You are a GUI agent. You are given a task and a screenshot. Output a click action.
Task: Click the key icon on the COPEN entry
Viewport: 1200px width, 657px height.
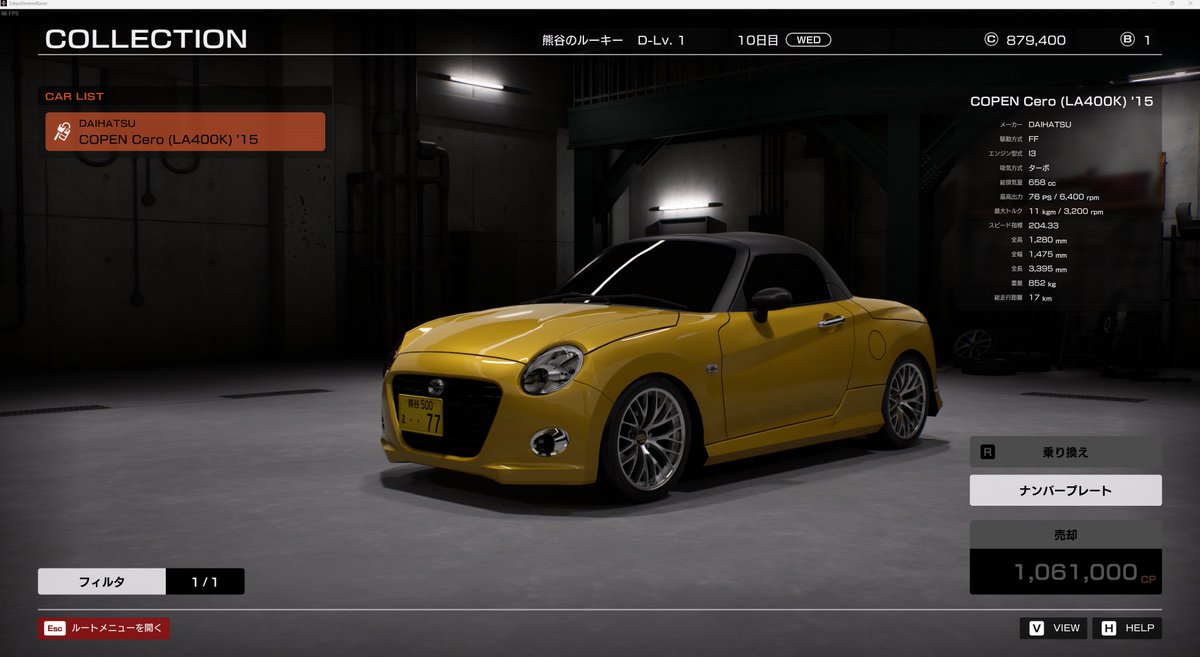pyautogui.click(x=60, y=132)
